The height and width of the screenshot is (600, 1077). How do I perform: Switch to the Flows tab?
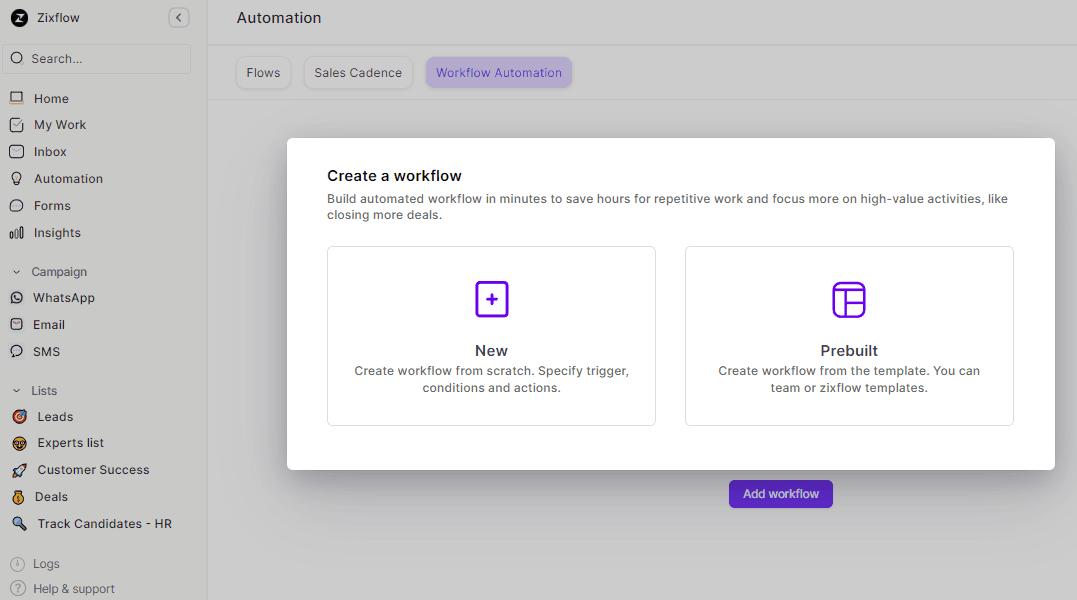coord(263,73)
